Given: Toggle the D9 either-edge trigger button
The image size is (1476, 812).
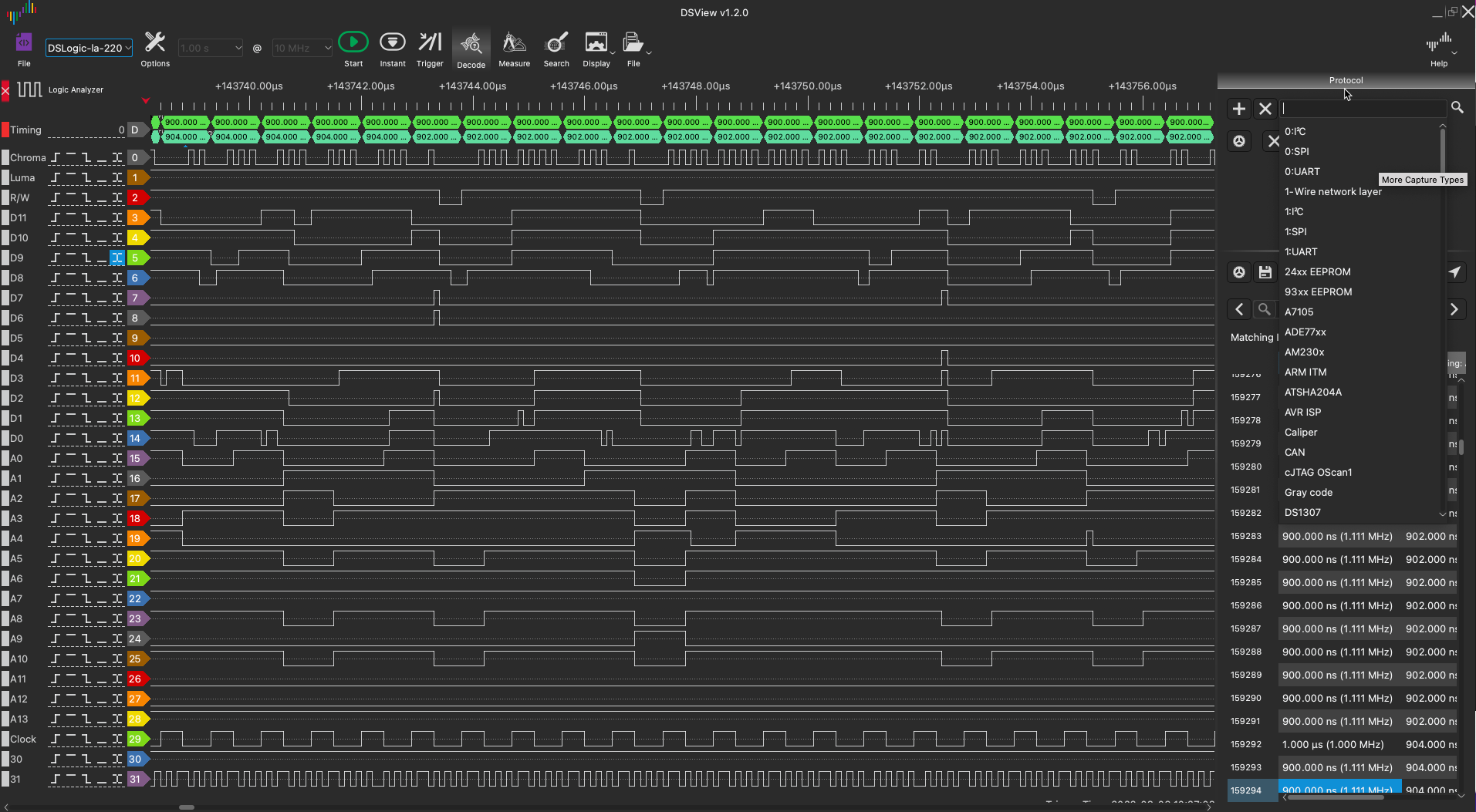Looking at the screenshot, I should pyautogui.click(x=117, y=258).
